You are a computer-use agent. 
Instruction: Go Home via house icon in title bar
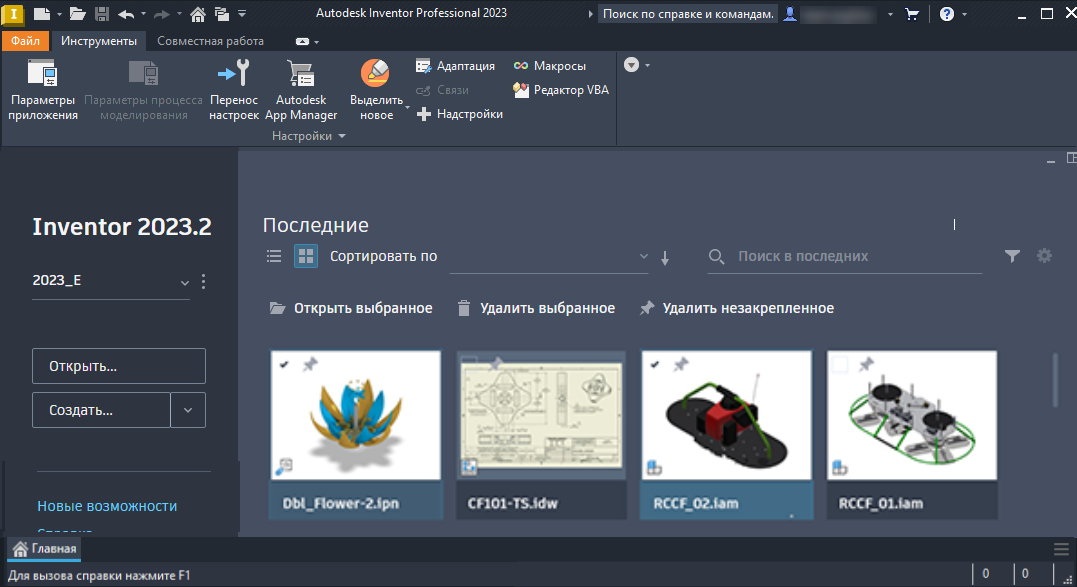click(198, 14)
